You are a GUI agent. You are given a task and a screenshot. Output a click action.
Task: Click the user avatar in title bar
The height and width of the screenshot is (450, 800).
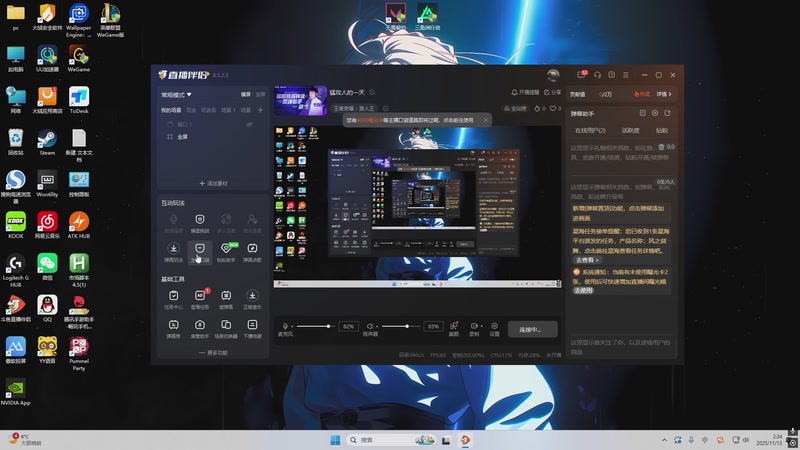(553, 75)
